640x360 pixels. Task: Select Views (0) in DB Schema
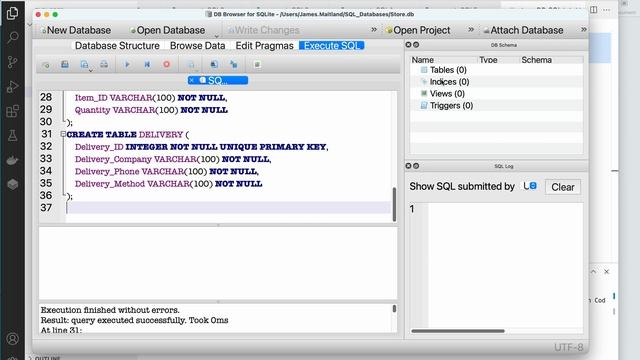pos(447,93)
